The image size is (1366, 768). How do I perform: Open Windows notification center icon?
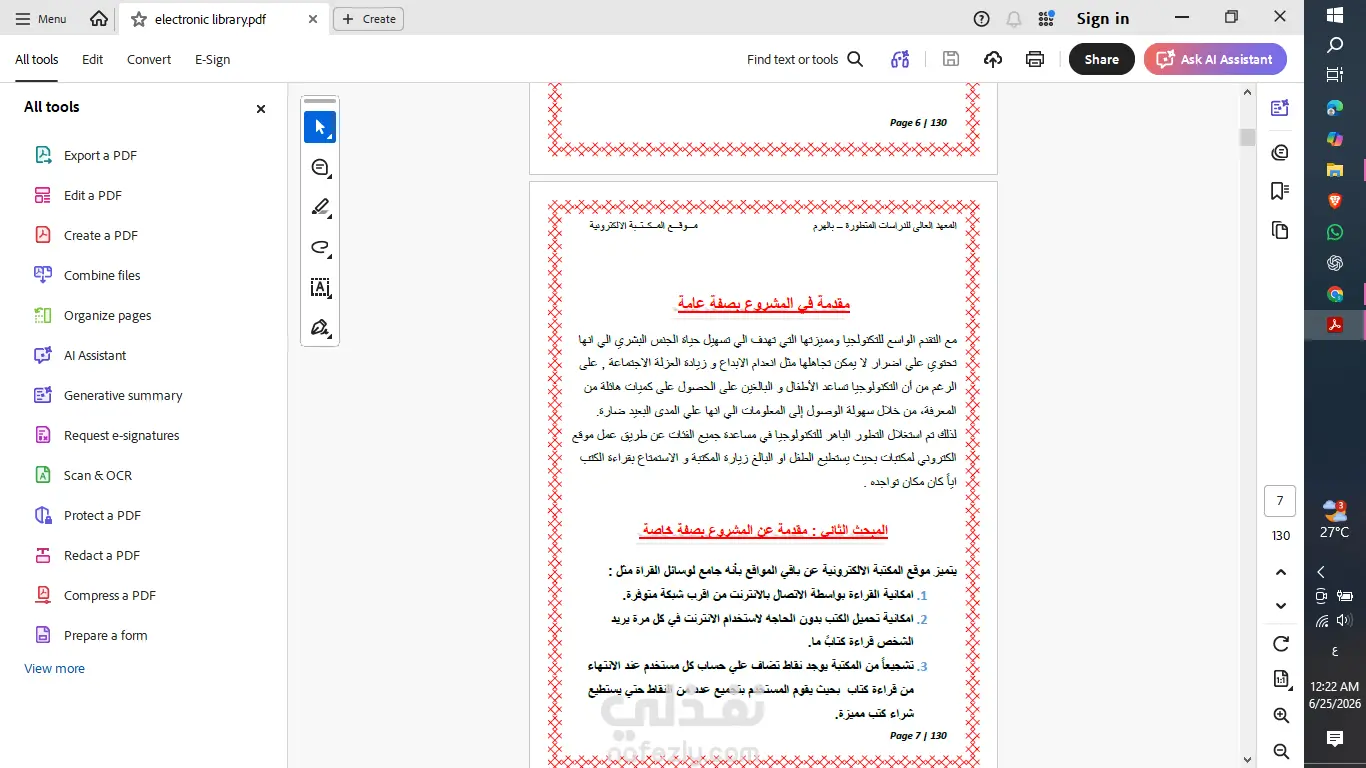pos(1334,738)
